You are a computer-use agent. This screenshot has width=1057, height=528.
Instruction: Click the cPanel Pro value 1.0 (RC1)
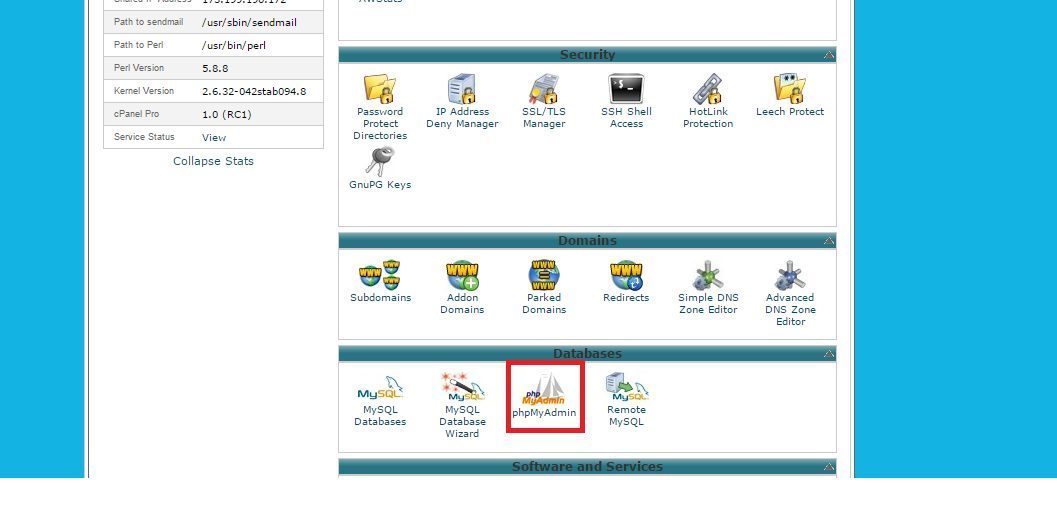tap(226, 115)
